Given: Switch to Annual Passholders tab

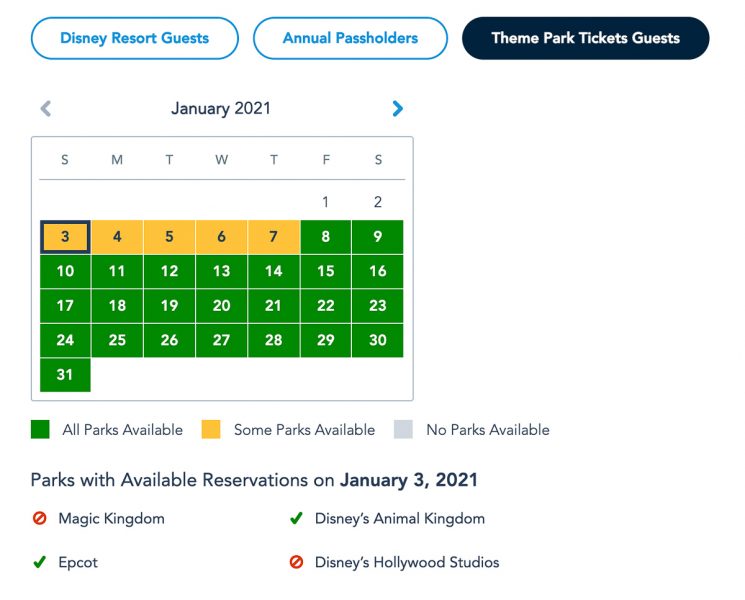Looking at the screenshot, I should 350,38.
